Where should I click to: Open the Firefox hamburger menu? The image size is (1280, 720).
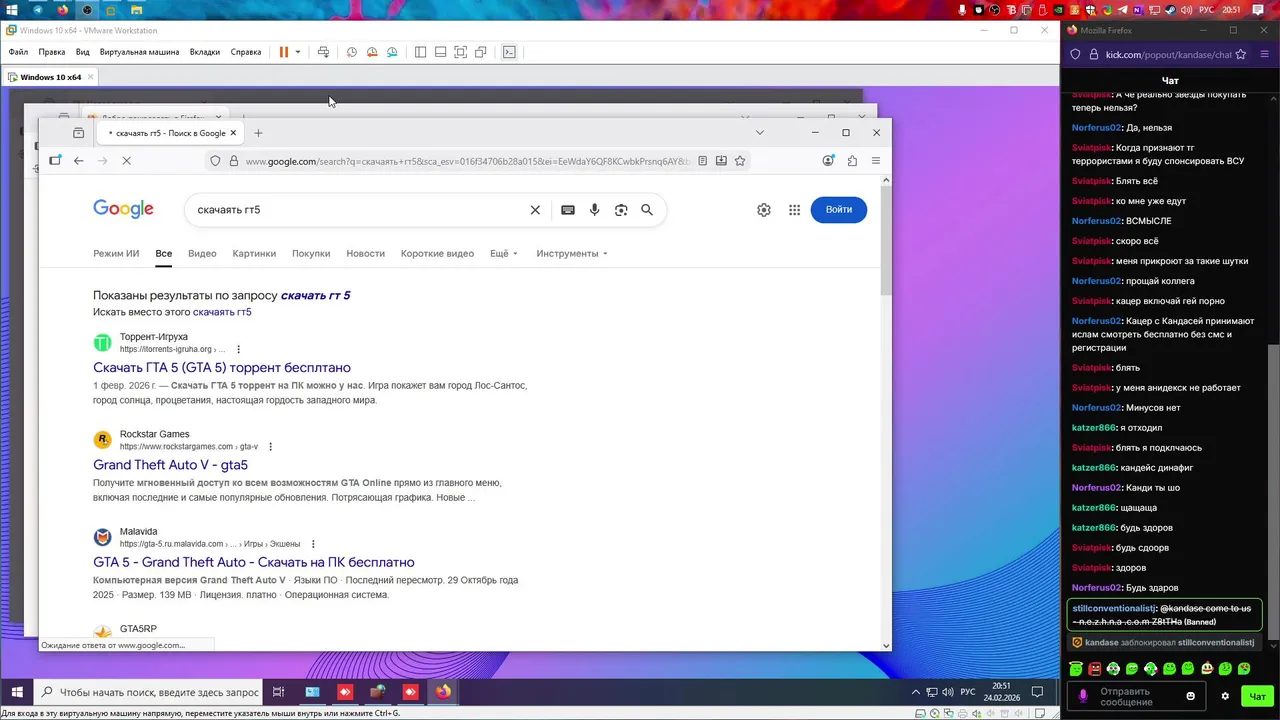[876, 160]
